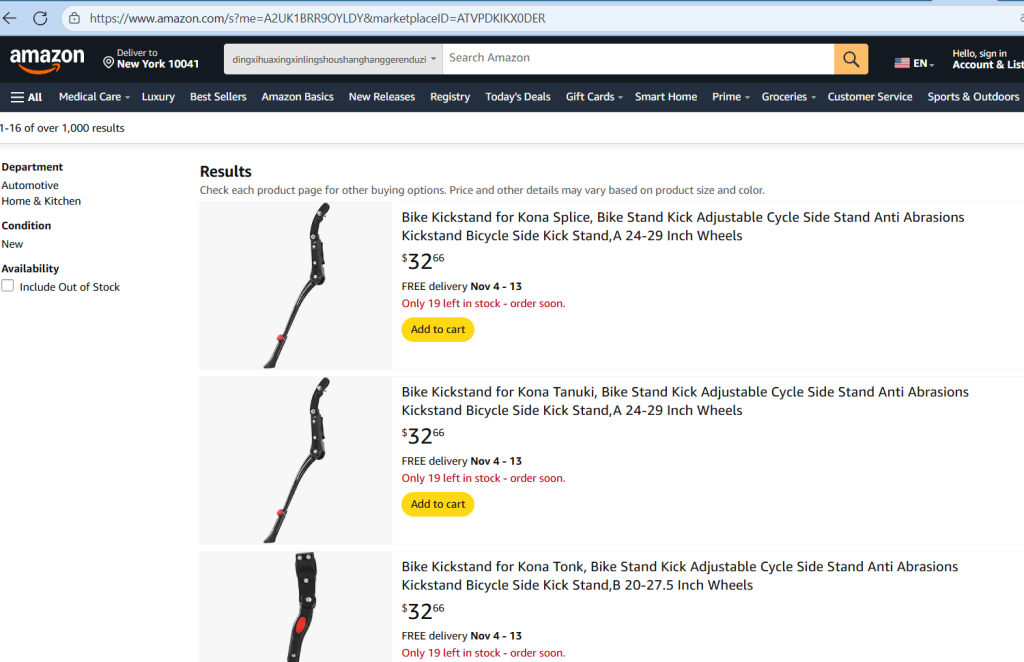Open the search department dropdown

pos(334,59)
